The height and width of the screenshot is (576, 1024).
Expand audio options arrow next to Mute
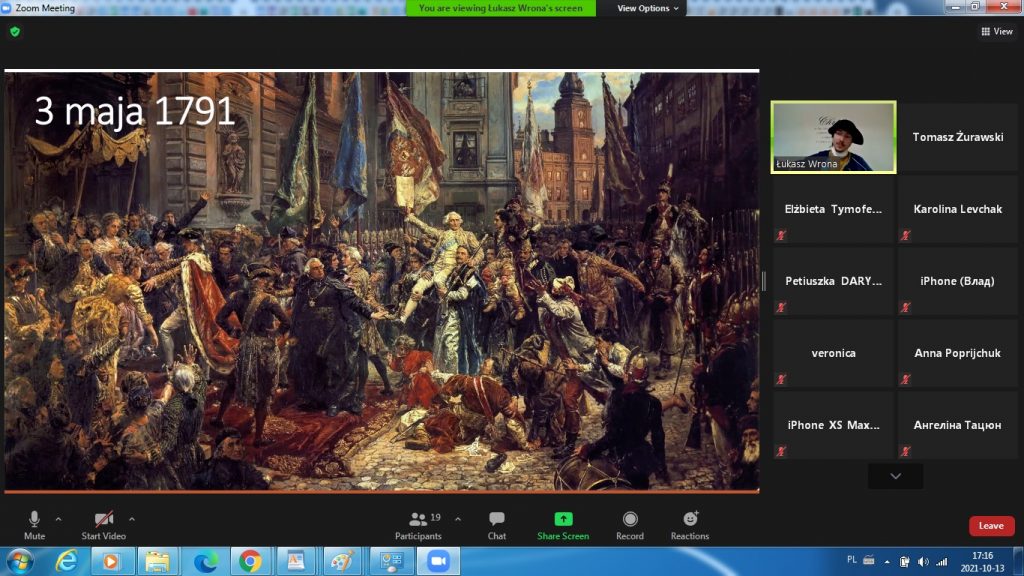pos(58,519)
